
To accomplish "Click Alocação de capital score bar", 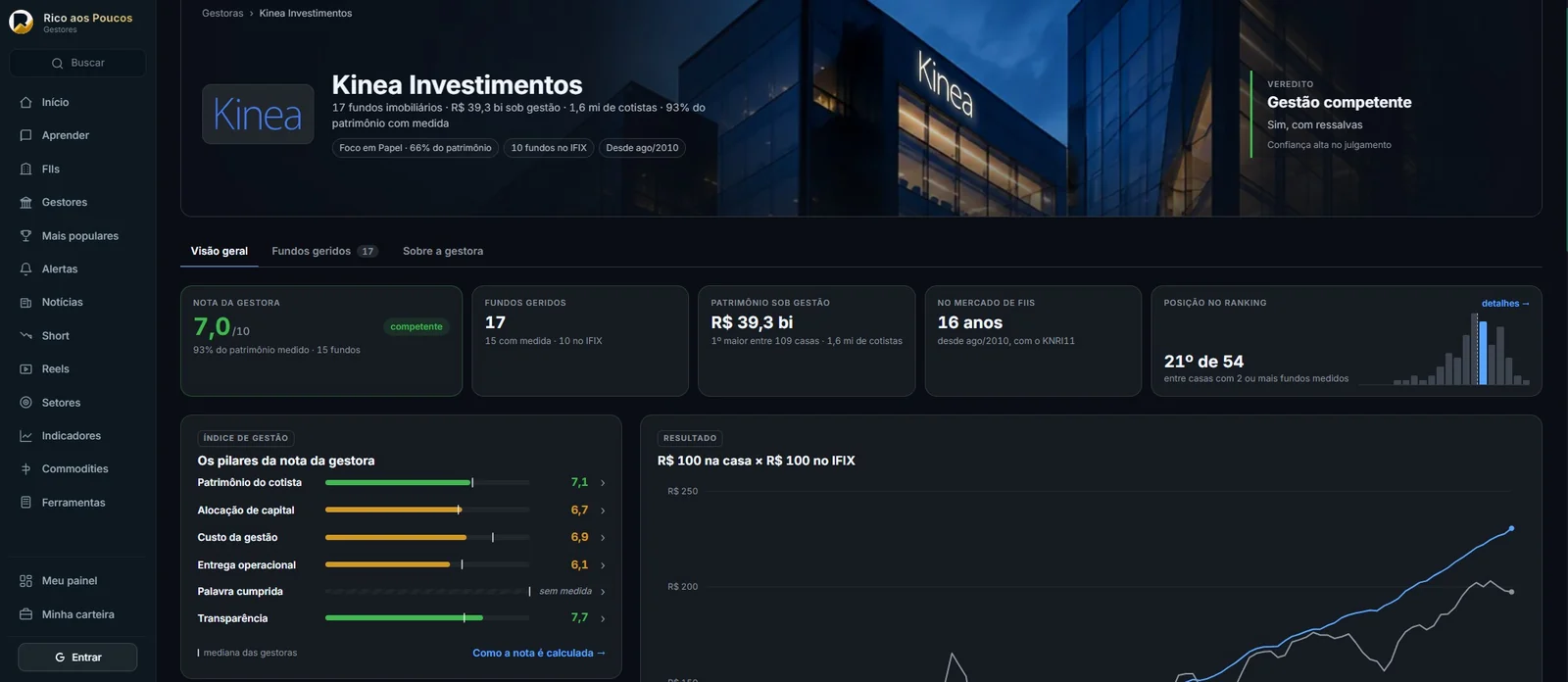I will coord(427,510).
